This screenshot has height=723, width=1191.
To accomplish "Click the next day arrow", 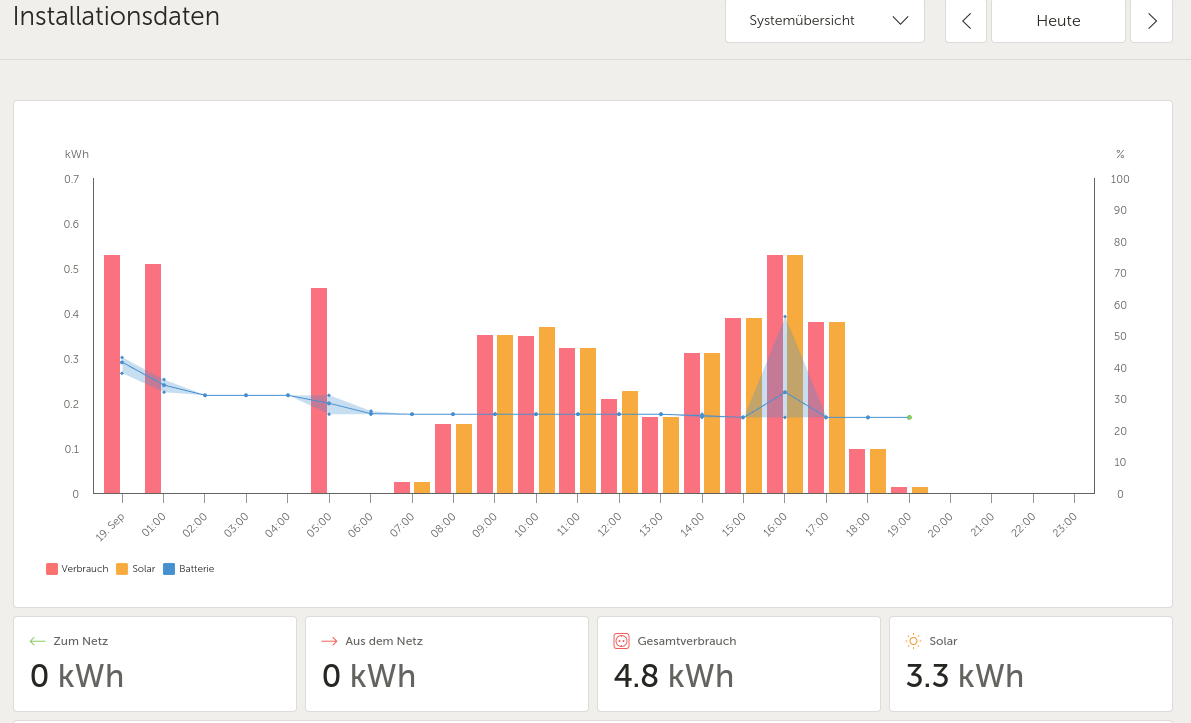I will coord(1151,21).
